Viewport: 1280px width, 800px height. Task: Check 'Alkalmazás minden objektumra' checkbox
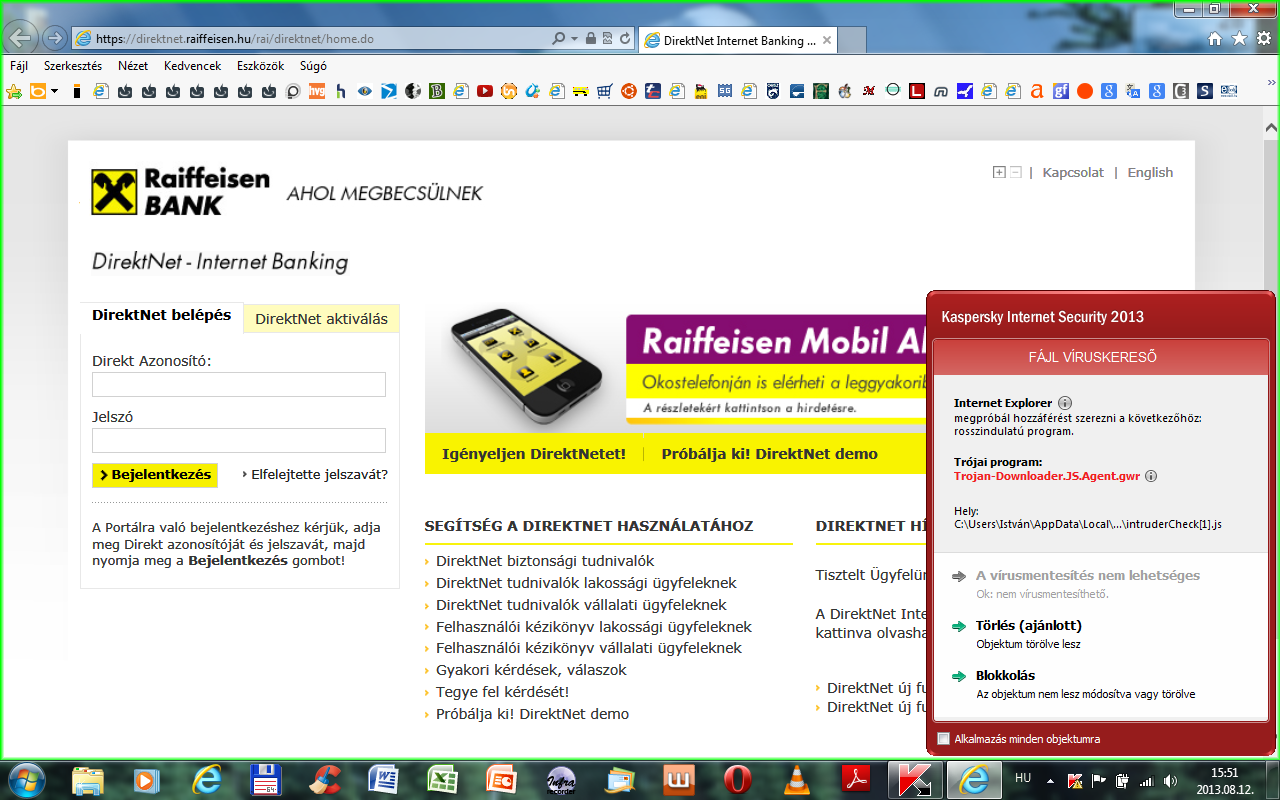[943, 739]
